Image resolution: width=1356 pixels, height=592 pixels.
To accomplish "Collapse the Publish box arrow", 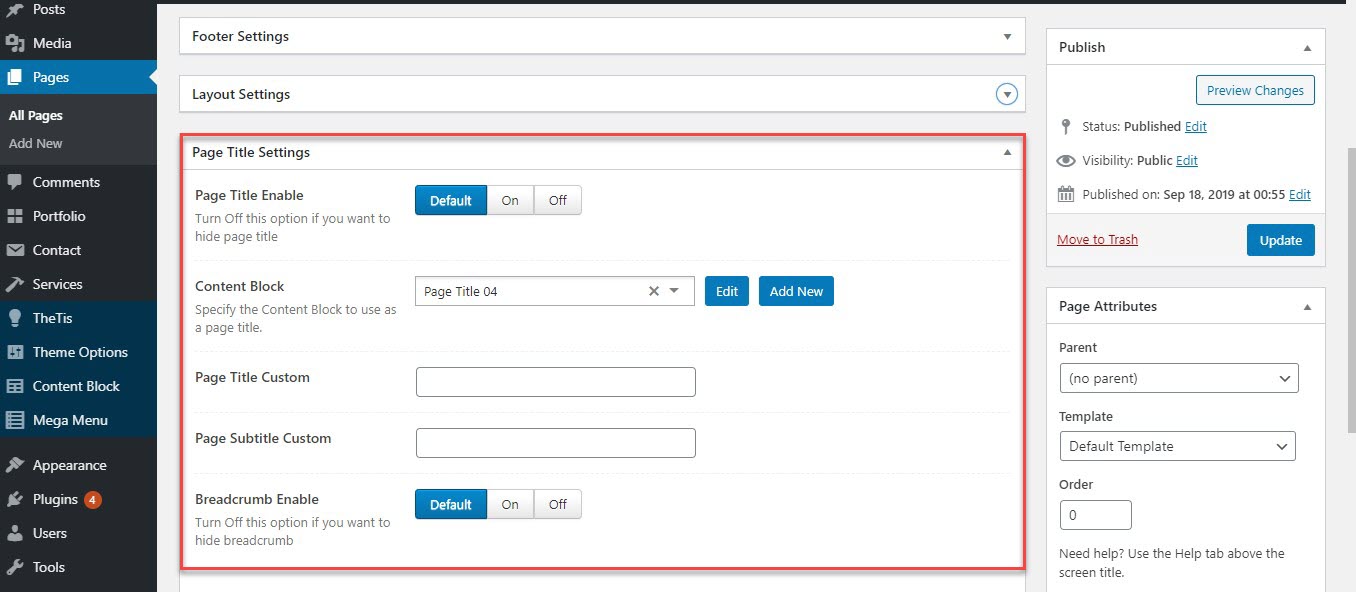I will tap(1307, 47).
